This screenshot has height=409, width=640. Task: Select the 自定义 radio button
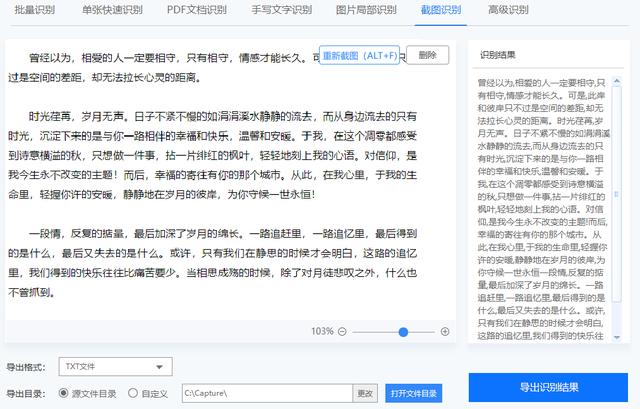(x=133, y=393)
